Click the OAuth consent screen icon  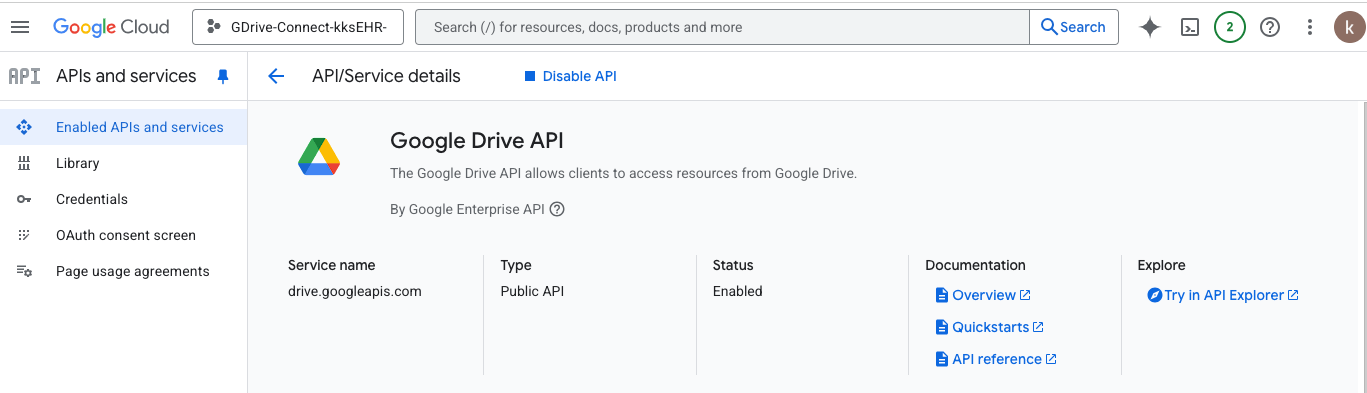click(x=24, y=235)
